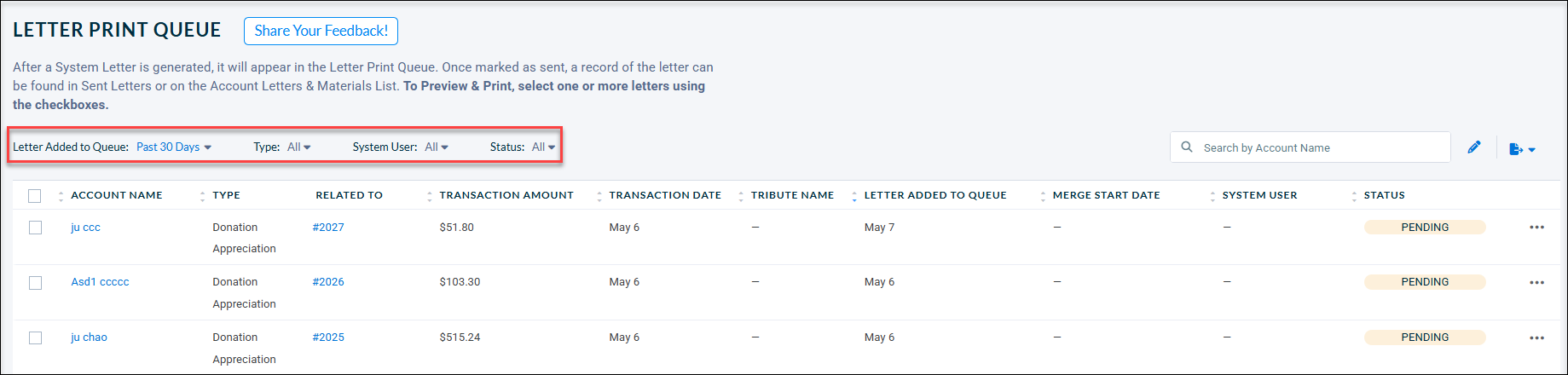
Task: Expand the Status filter dropdown
Action: [x=543, y=147]
